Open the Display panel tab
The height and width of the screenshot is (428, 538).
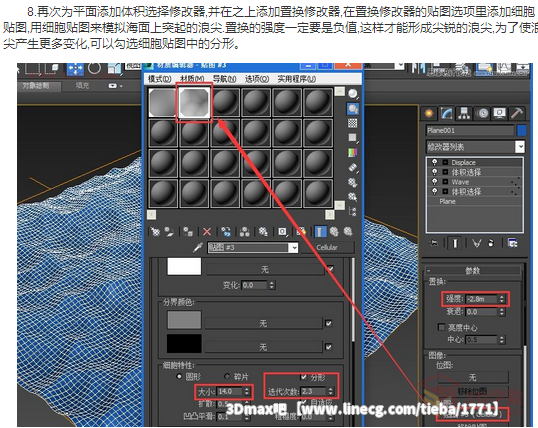[x=500, y=113]
